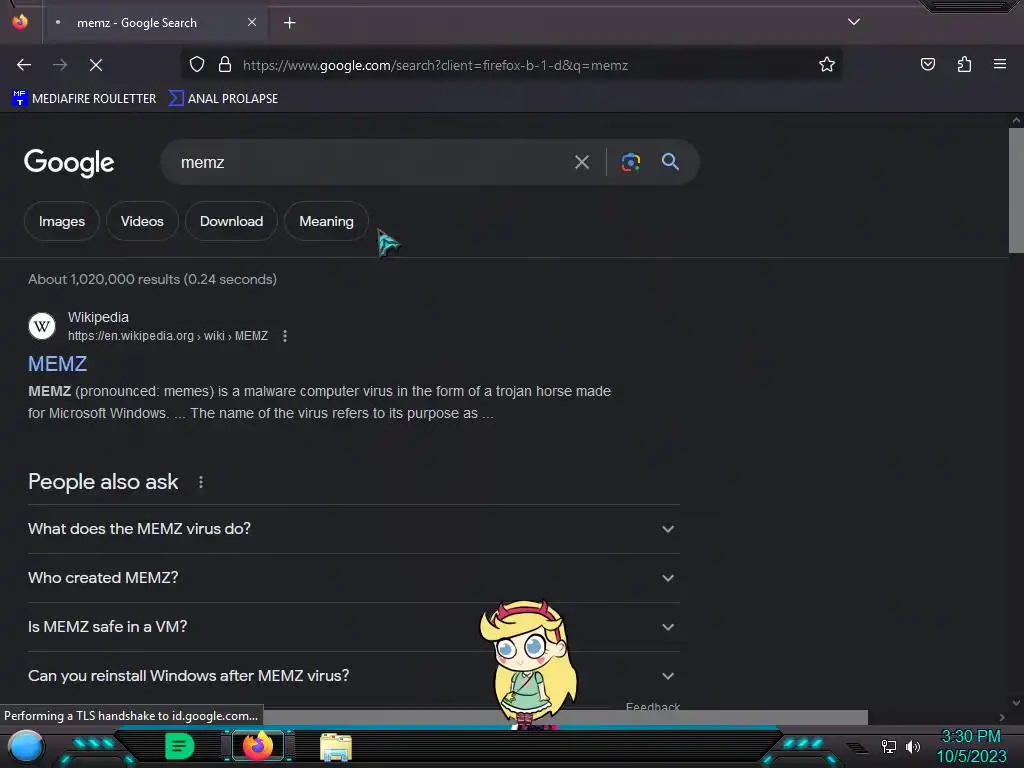
Task: Open File Explorer from the taskbar
Action: pyautogui.click(x=336, y=747)
